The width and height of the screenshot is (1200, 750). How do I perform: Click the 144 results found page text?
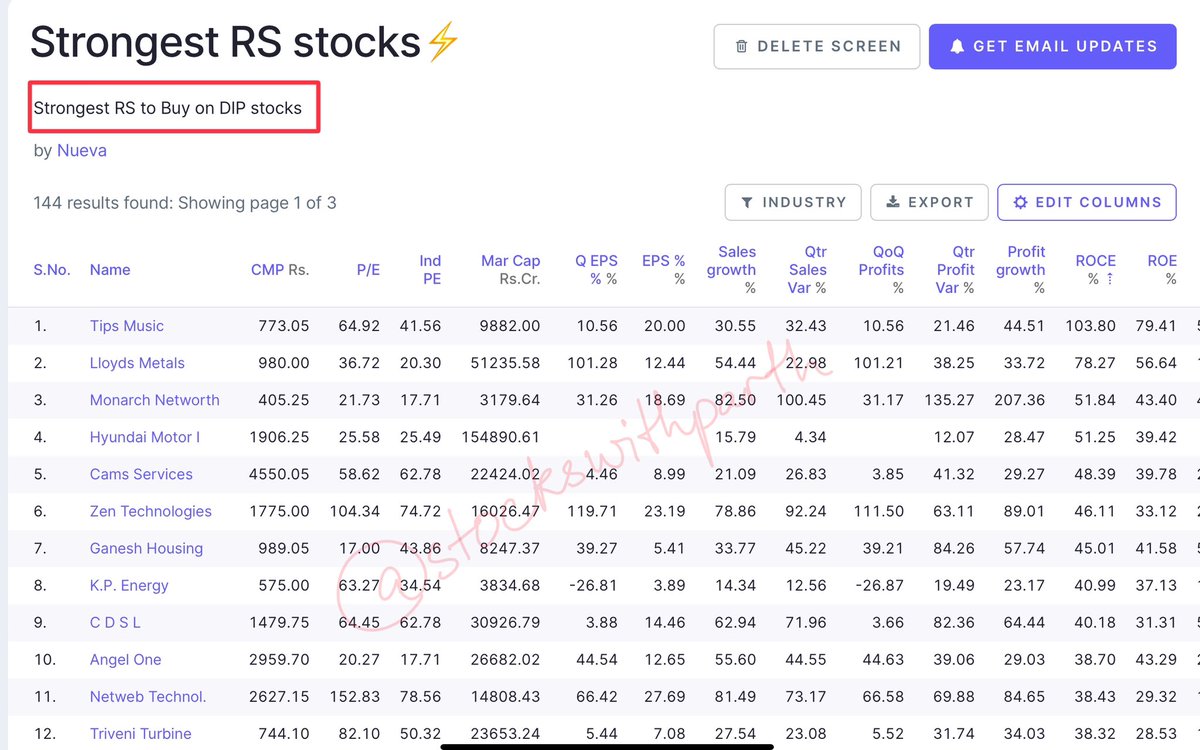coord(185,203)
